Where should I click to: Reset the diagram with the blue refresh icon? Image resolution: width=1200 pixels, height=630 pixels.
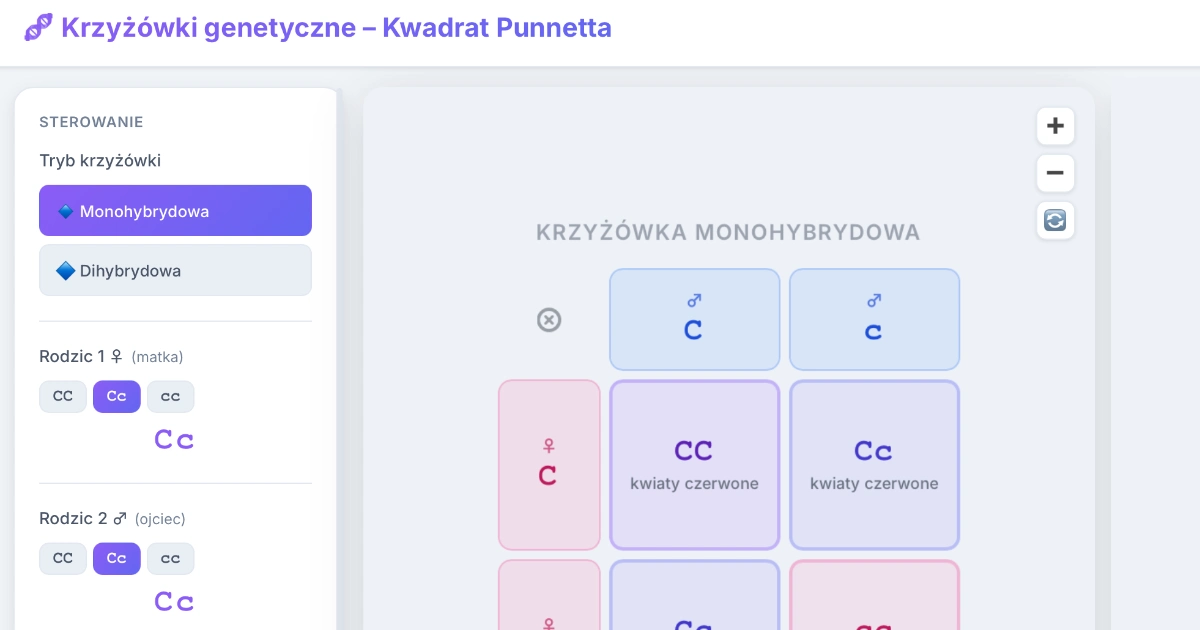1055,220
